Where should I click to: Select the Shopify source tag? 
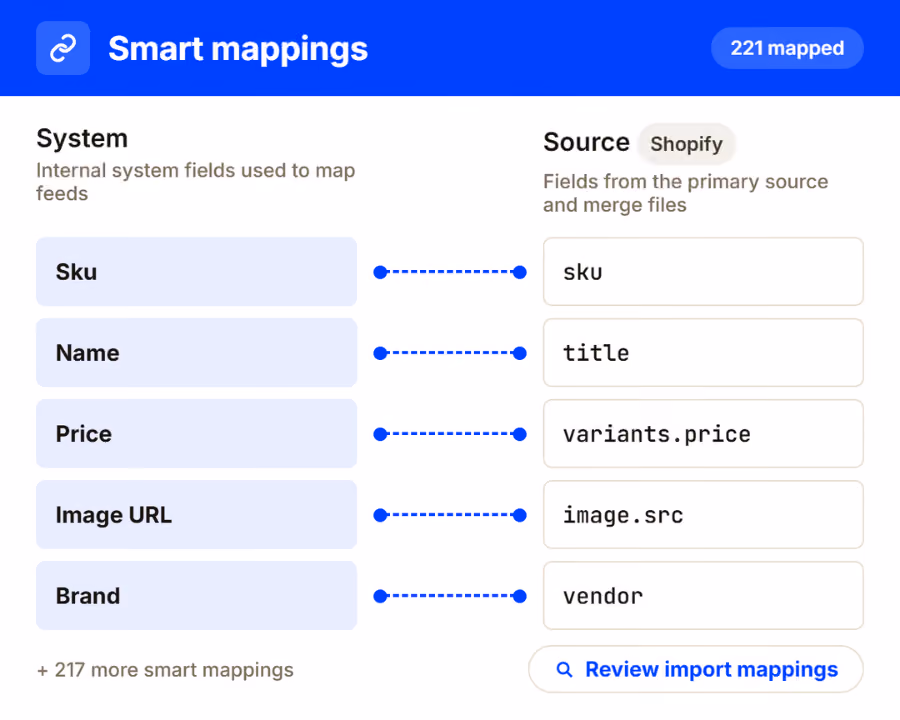686,144
